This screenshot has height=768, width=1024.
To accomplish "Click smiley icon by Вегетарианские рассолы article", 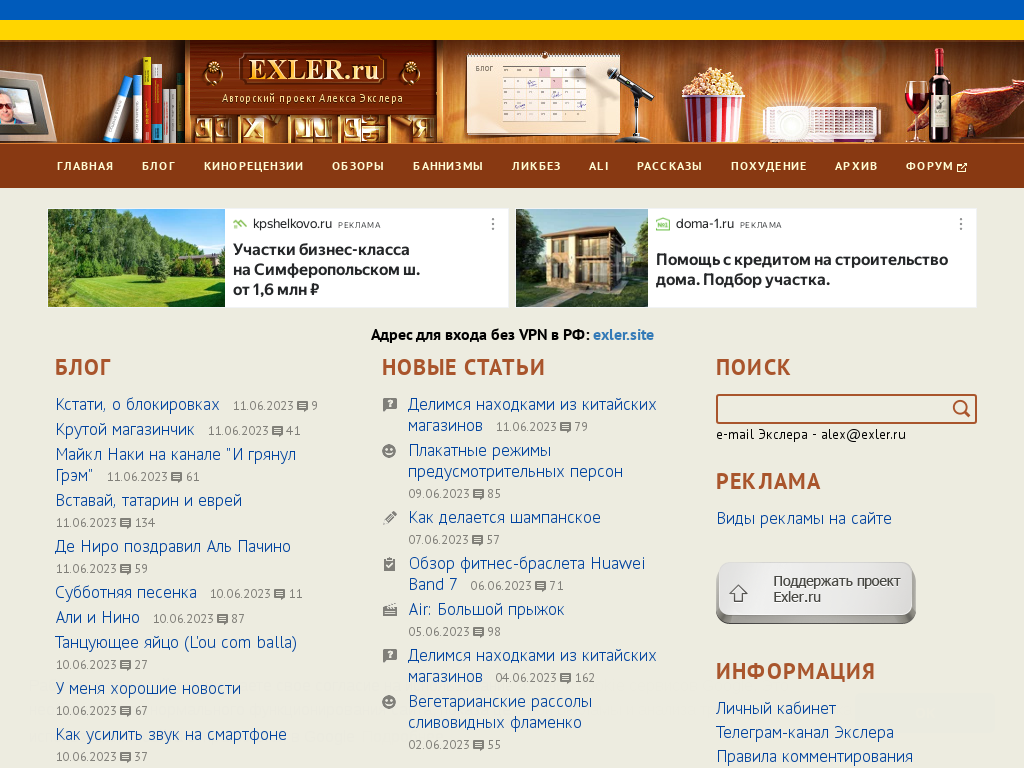I will [389, 702].
